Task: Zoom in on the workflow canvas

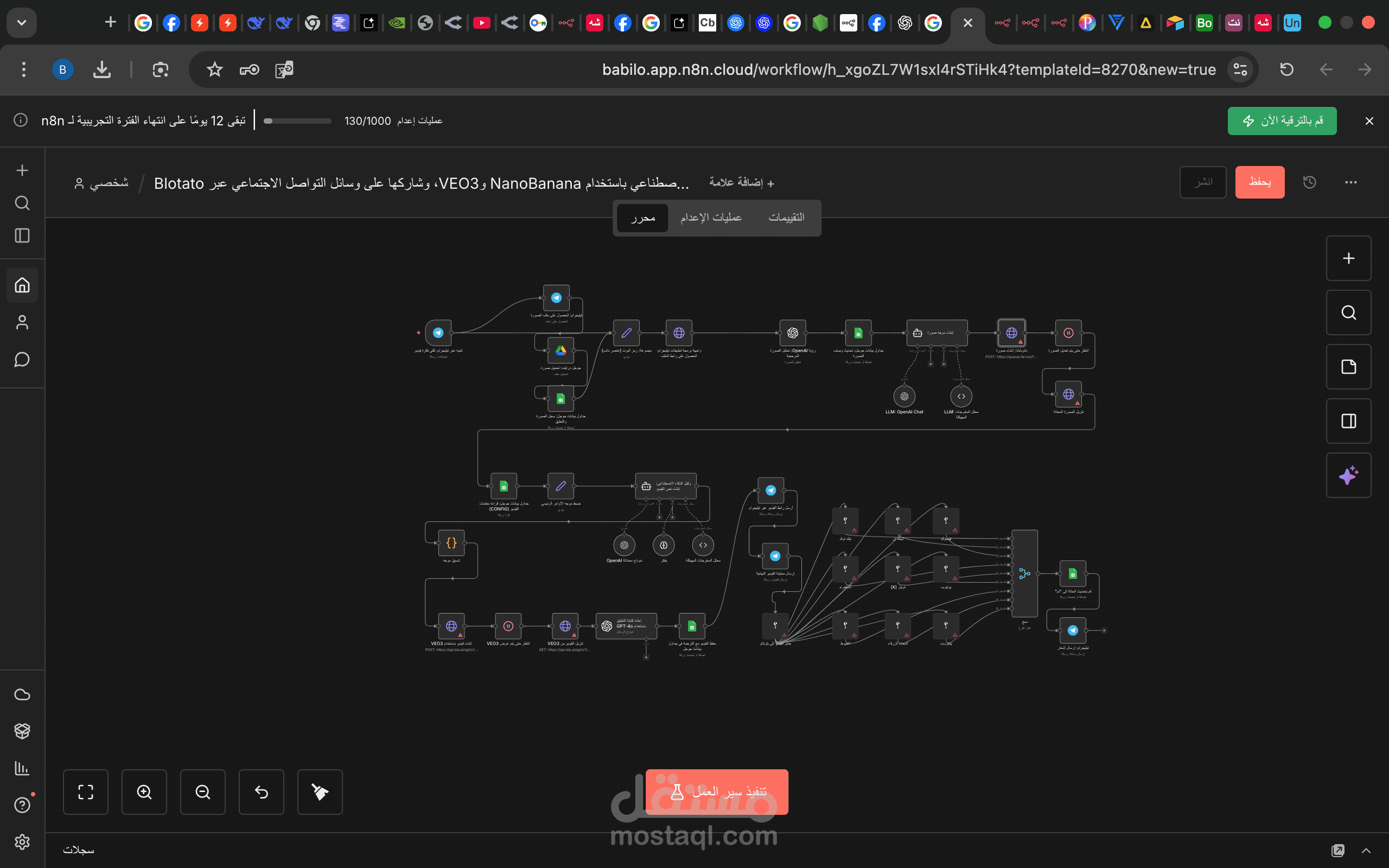Action: (x=144, y=792)
